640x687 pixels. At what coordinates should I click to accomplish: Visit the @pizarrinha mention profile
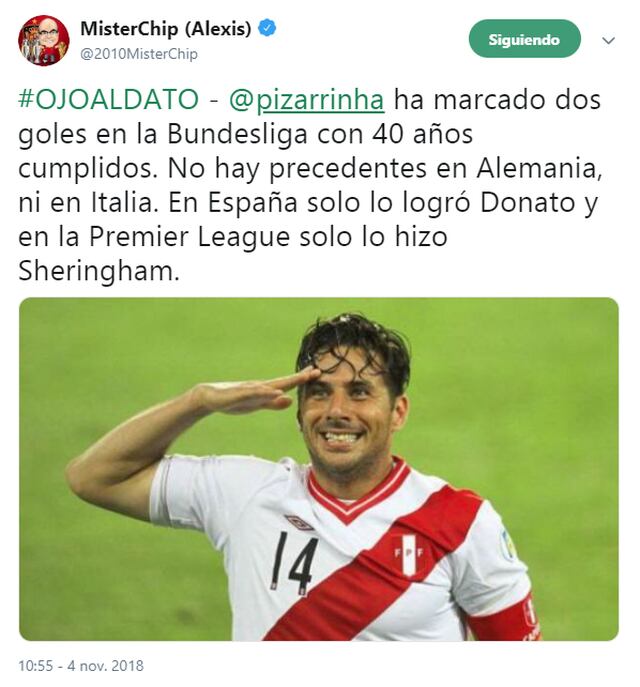pyautogui.click(x=306, y=99)
